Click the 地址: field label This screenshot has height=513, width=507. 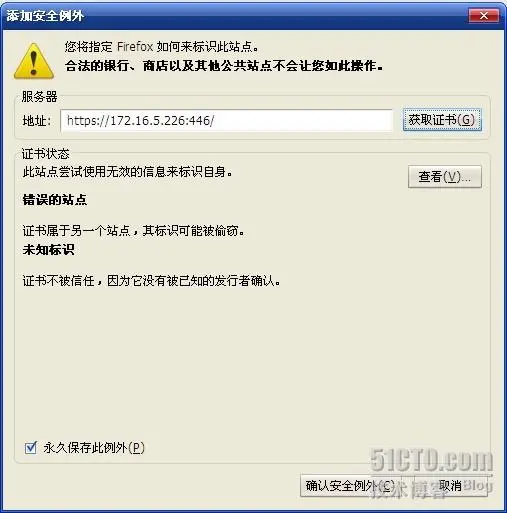click(37, 120)
